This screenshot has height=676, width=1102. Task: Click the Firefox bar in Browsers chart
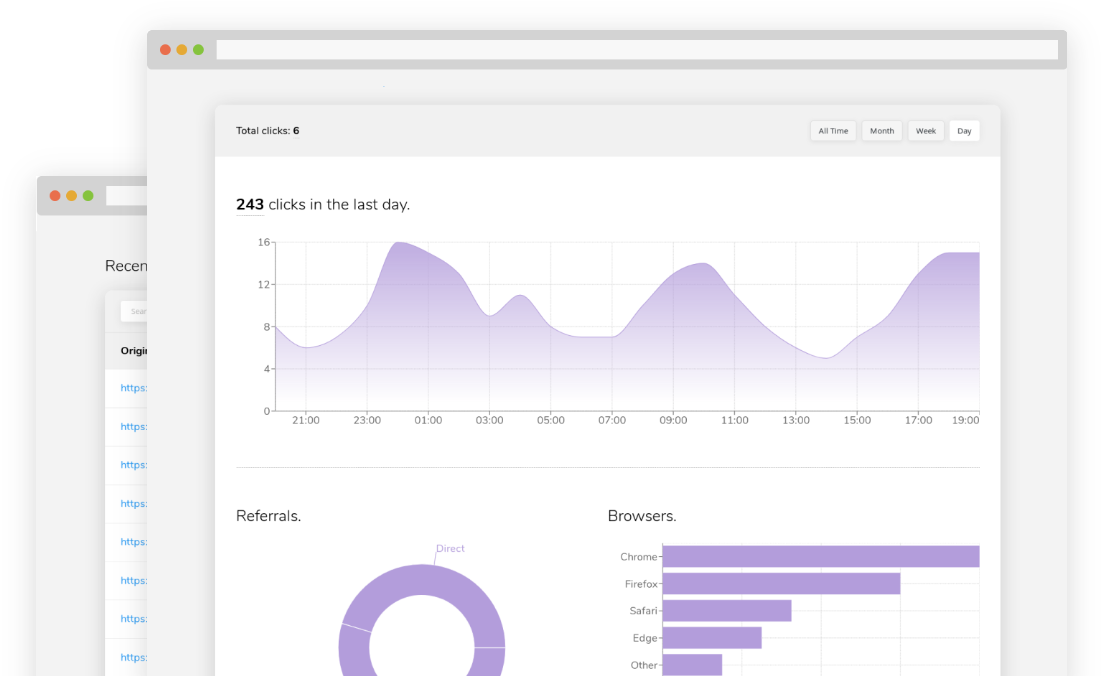tap(781, 584)
